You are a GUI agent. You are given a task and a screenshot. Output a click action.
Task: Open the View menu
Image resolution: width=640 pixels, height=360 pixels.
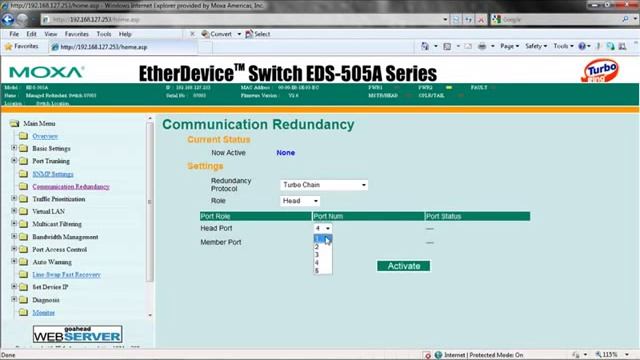51,34
